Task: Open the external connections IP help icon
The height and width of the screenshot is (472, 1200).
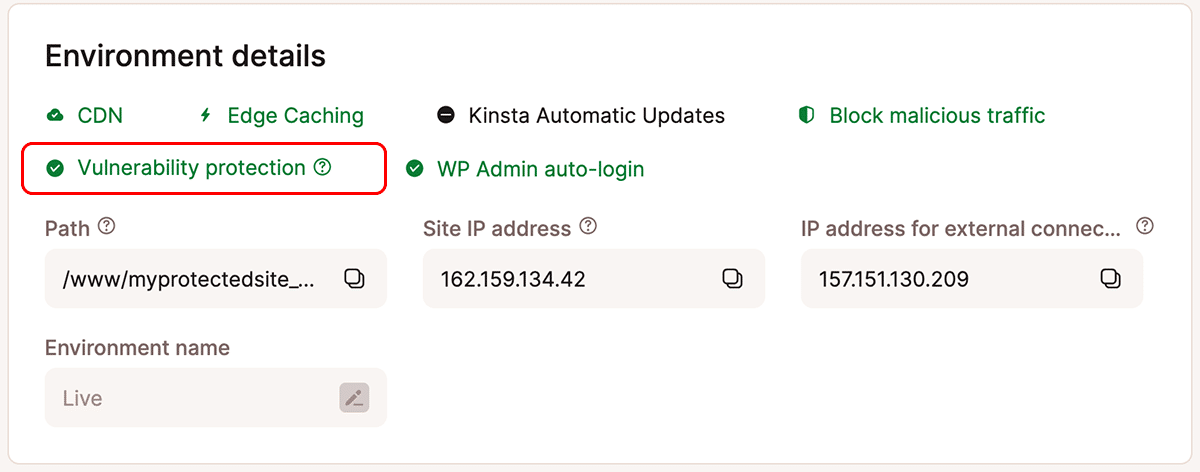Action: (x=1146, y=226)
